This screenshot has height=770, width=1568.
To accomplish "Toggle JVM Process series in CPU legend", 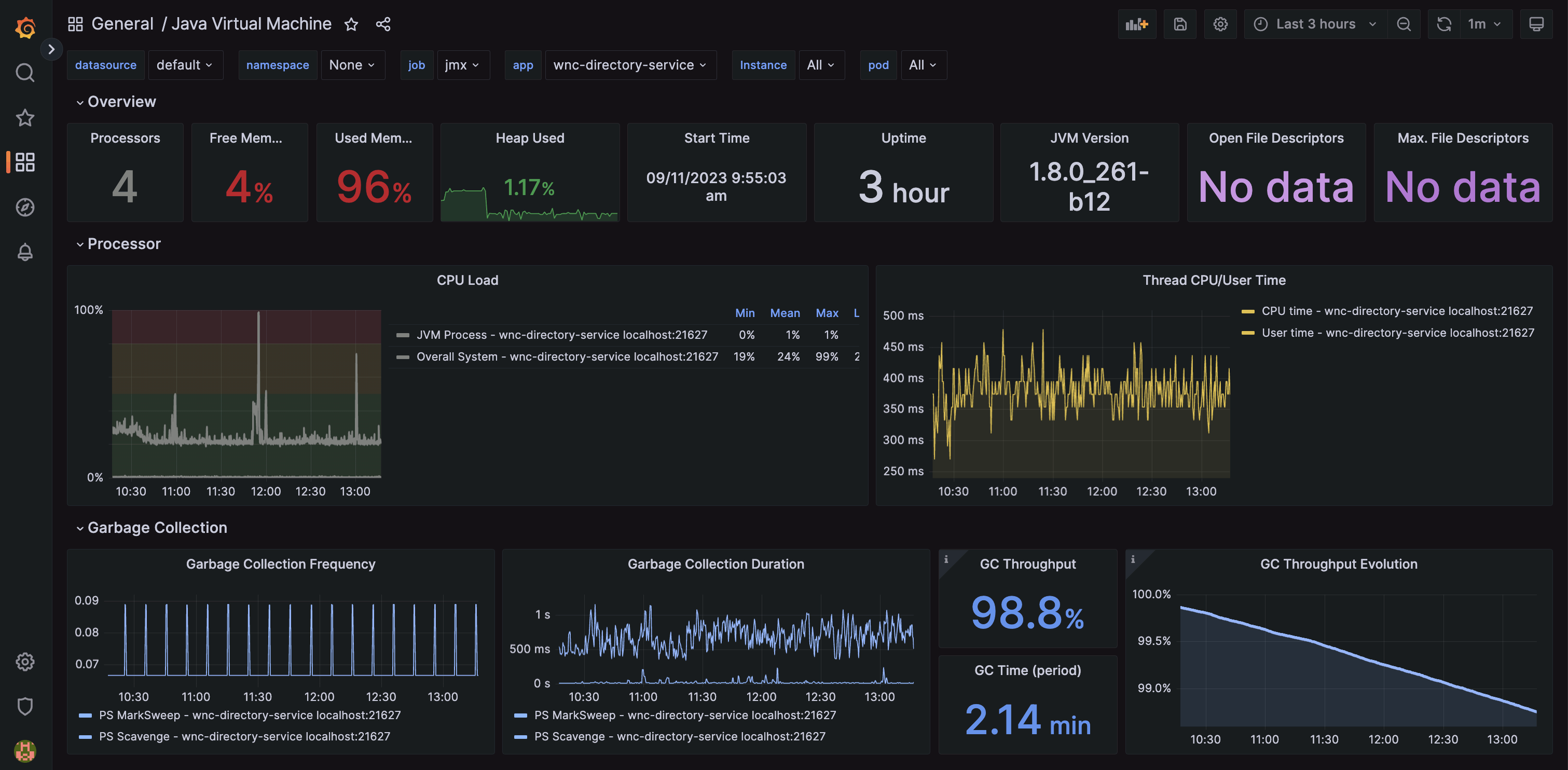I will [x=561, y=335].
